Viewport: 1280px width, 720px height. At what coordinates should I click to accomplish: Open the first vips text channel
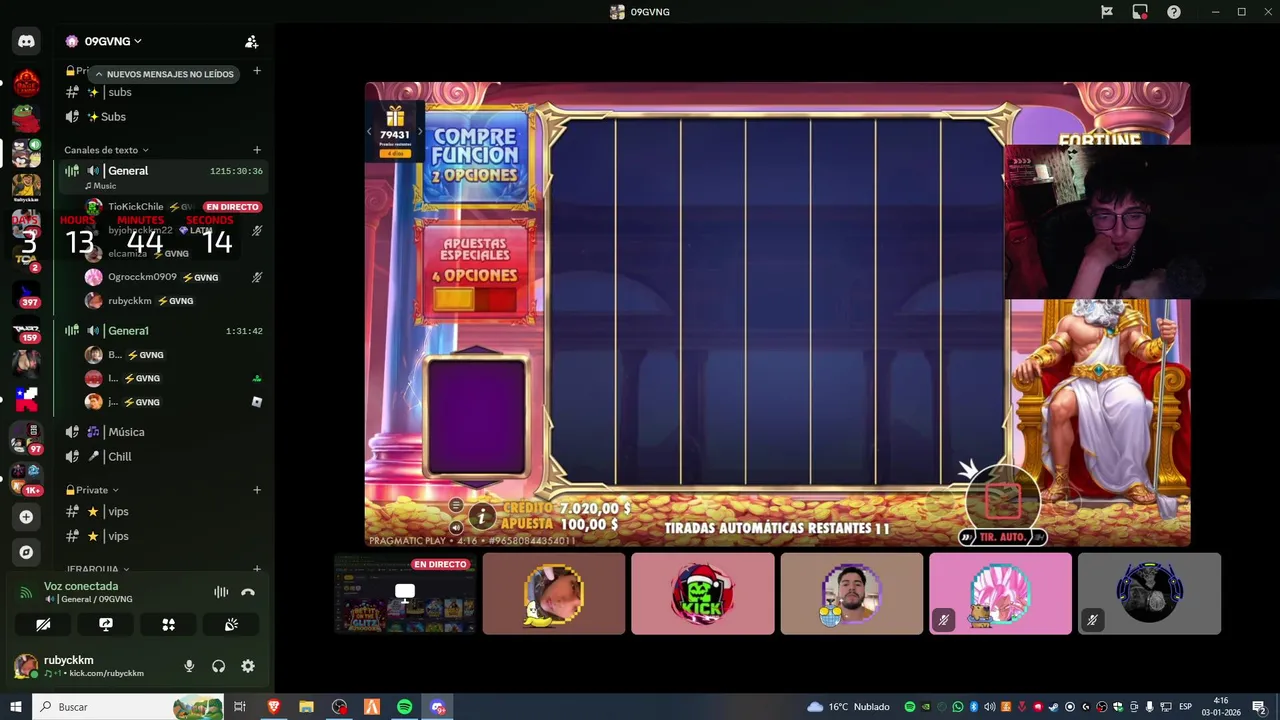point(163,512)
